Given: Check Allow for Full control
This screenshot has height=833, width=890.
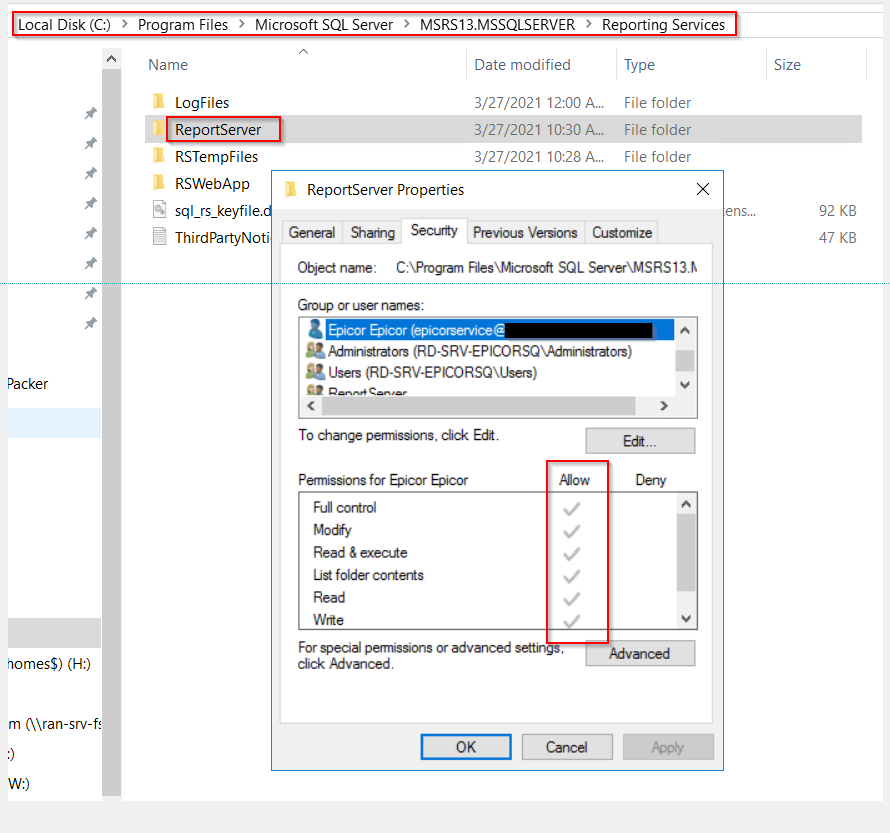Looking at the screenshot, I should [571, 507].
